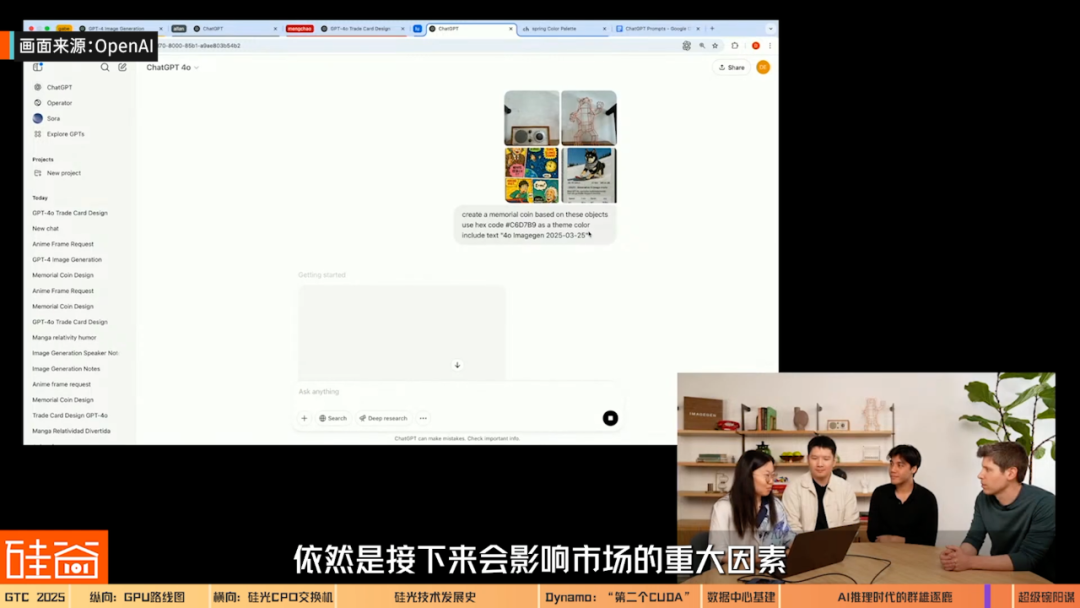Stop generating with the black stop button
Image resolution: width=1080 pixels, height=608 pixels.
pyautogui.click(x=610, y=418)
